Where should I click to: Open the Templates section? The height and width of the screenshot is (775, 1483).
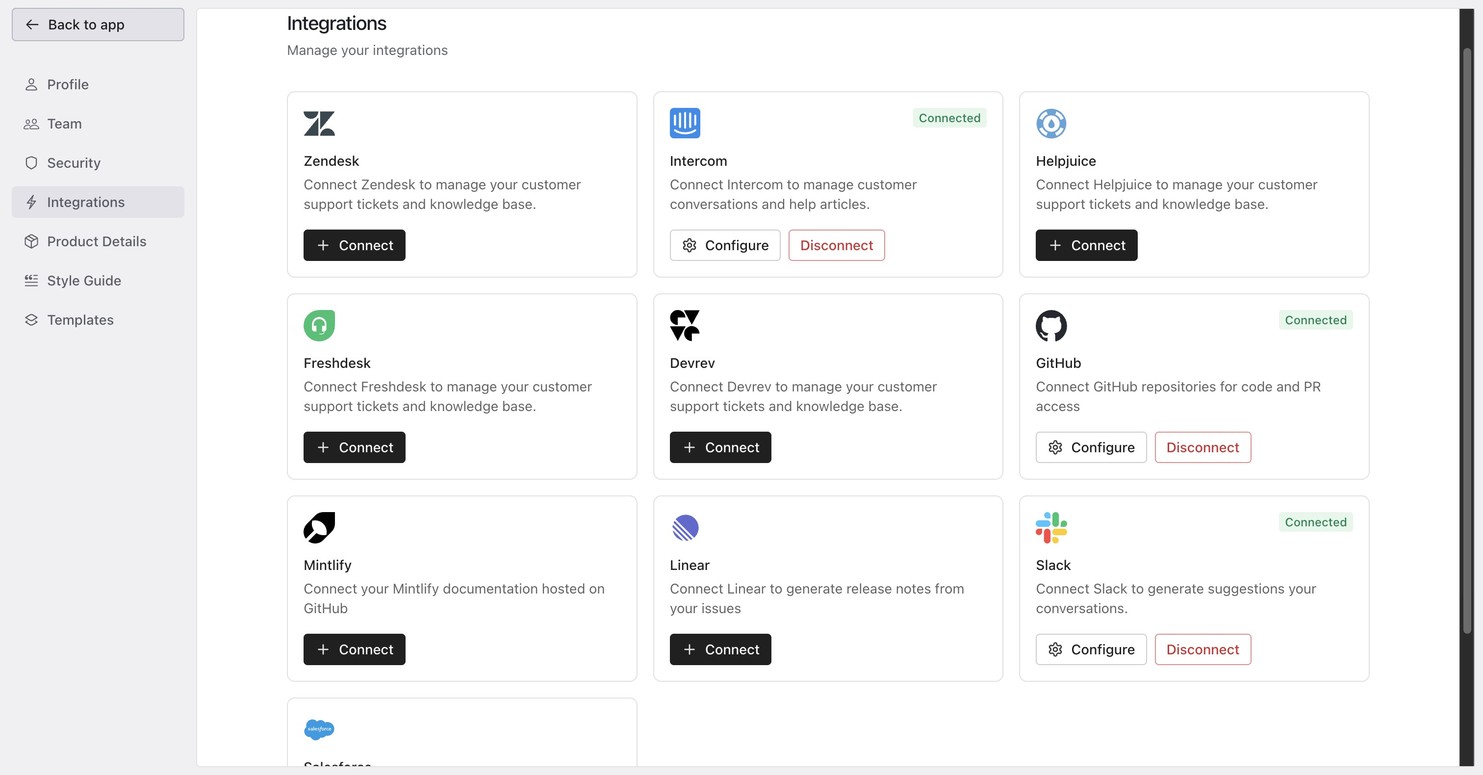pos(98,320)
